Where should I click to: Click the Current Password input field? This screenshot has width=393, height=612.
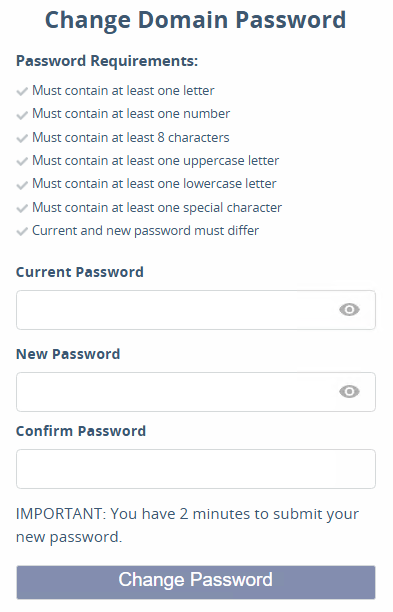coord(196,310)
